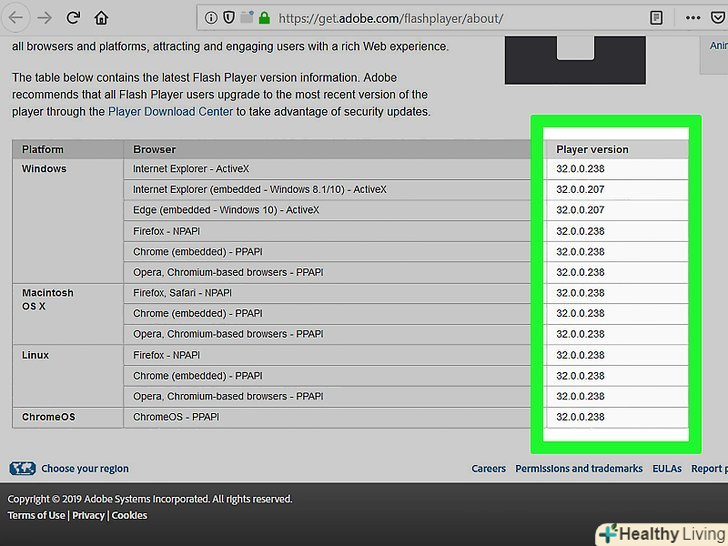Click the copyright 2019 Adobe Systems text
The height and width of the screenshot is (546, 728).
coord(150,499)
